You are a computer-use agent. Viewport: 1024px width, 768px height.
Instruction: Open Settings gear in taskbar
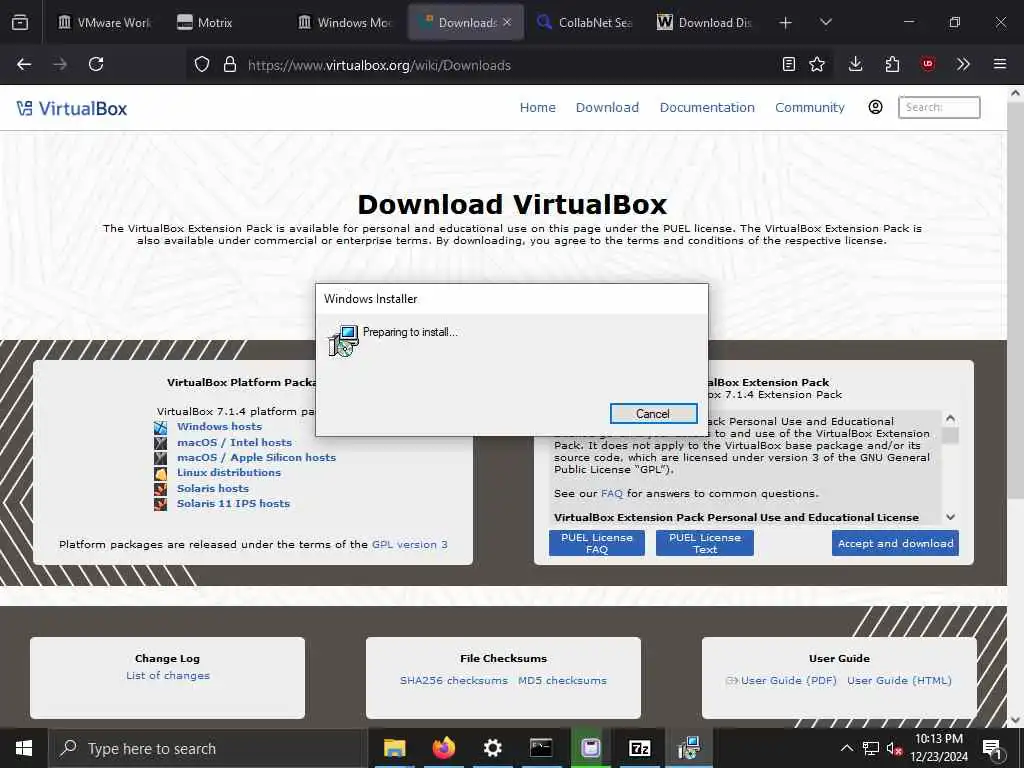492,748
